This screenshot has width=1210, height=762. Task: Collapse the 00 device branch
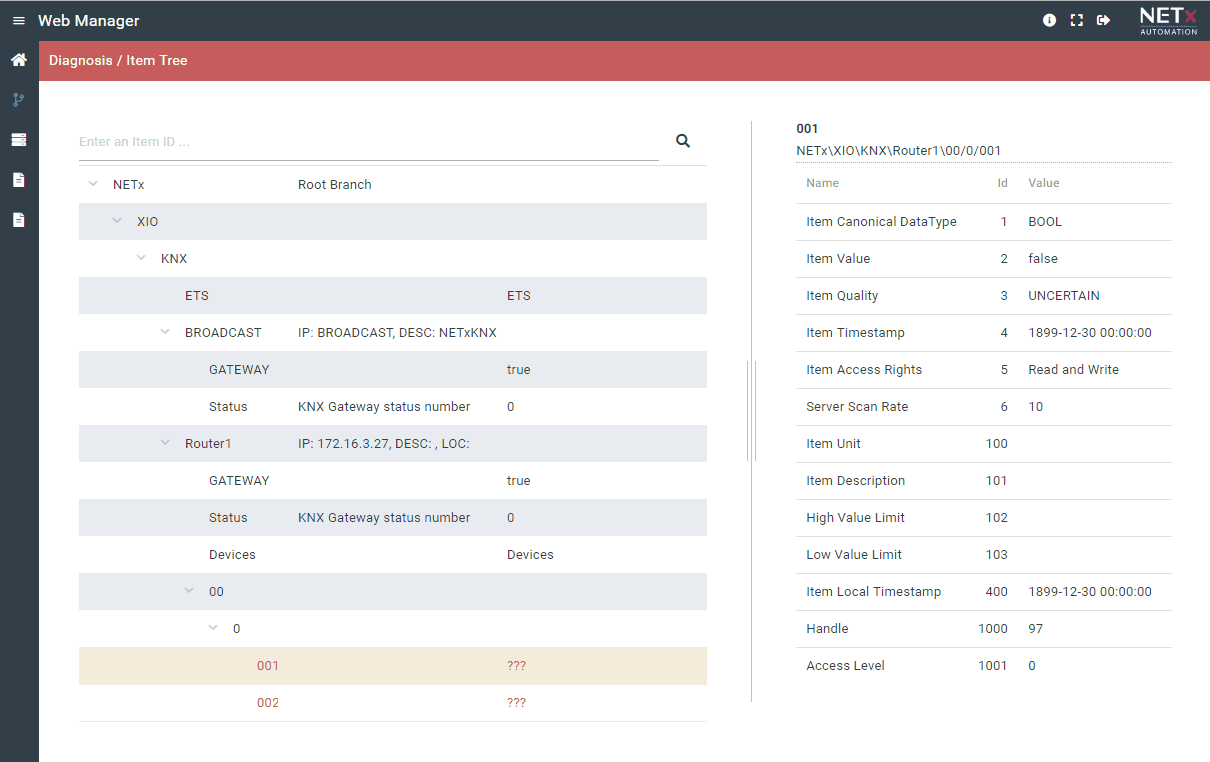point(189,591)
